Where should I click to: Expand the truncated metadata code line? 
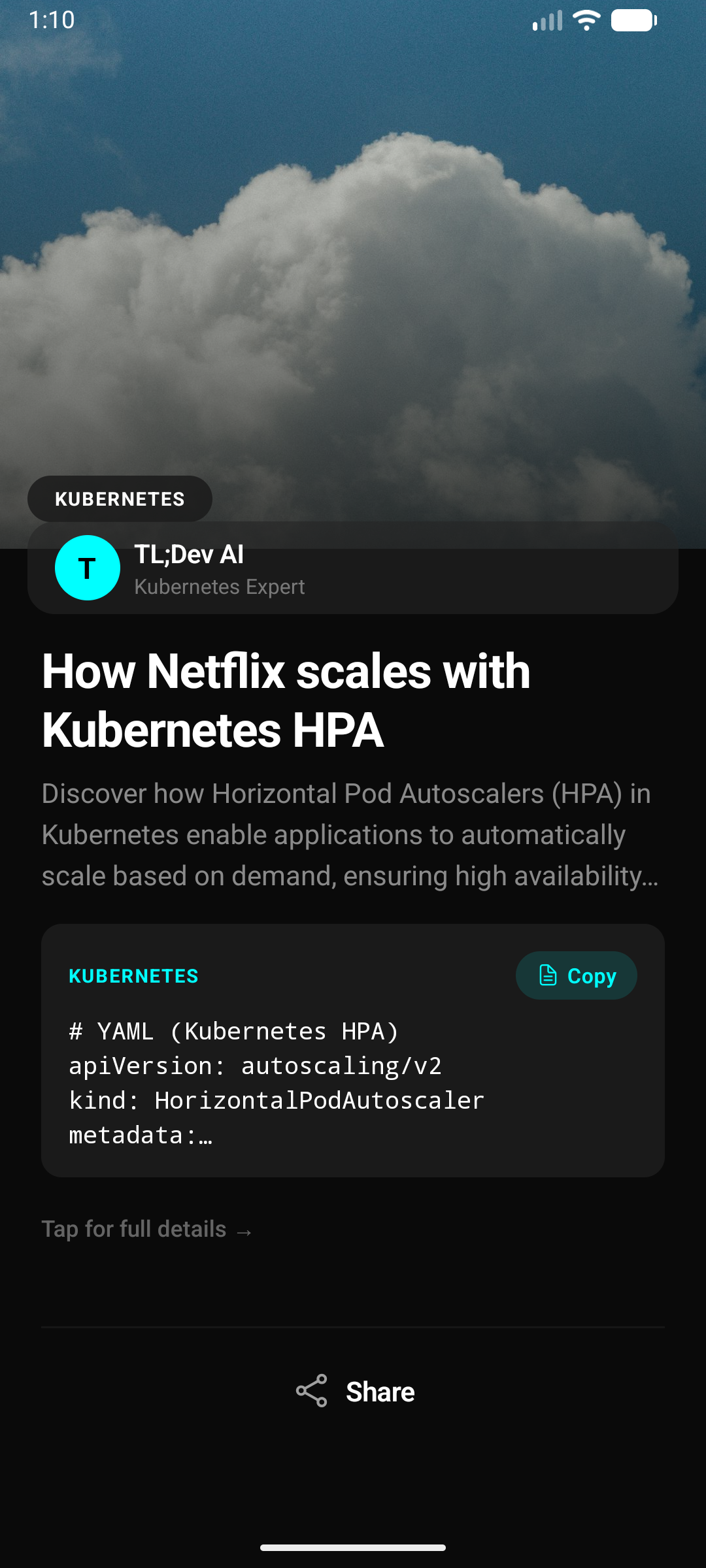point(141,1135)
